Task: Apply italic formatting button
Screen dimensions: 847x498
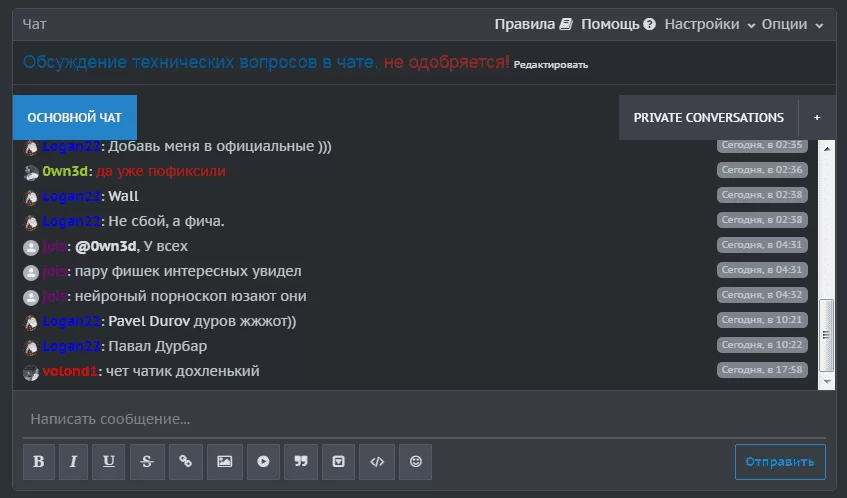Action: click(x=73, y=462)
